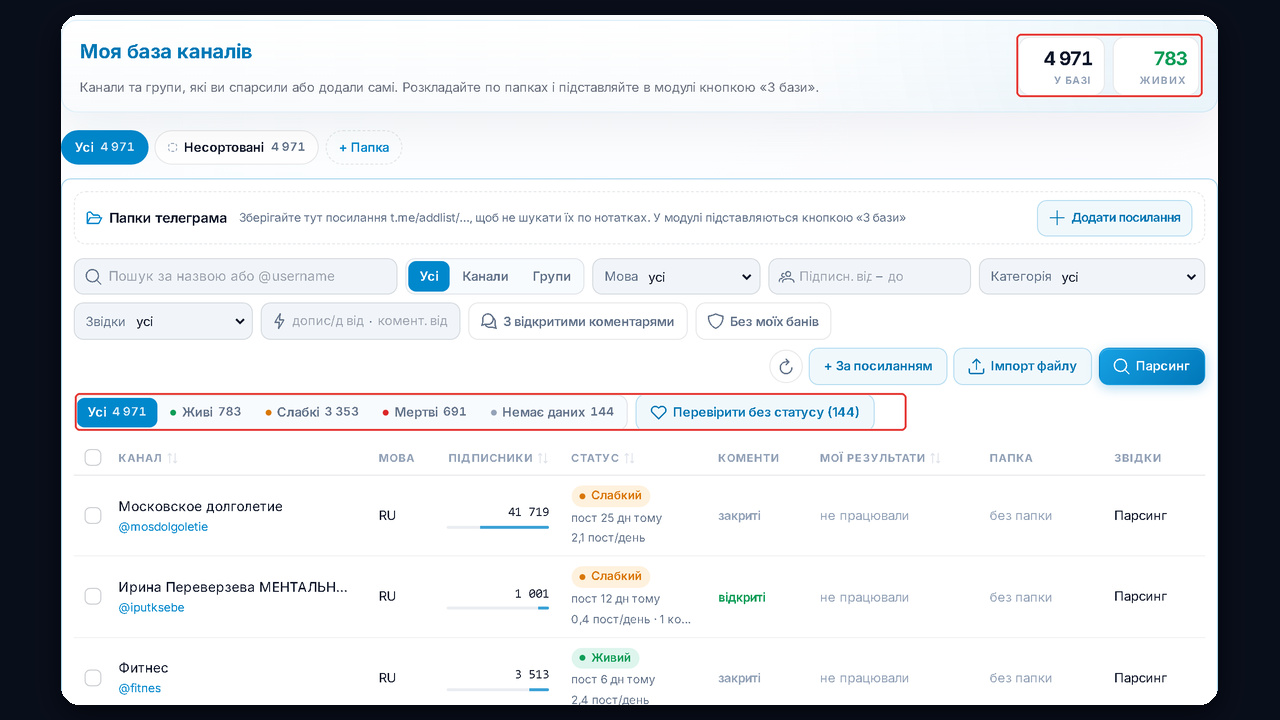Screen dimensions: 1280x720
Task: Click the допис/д від · комент. від field
Action: pos(361,322)
